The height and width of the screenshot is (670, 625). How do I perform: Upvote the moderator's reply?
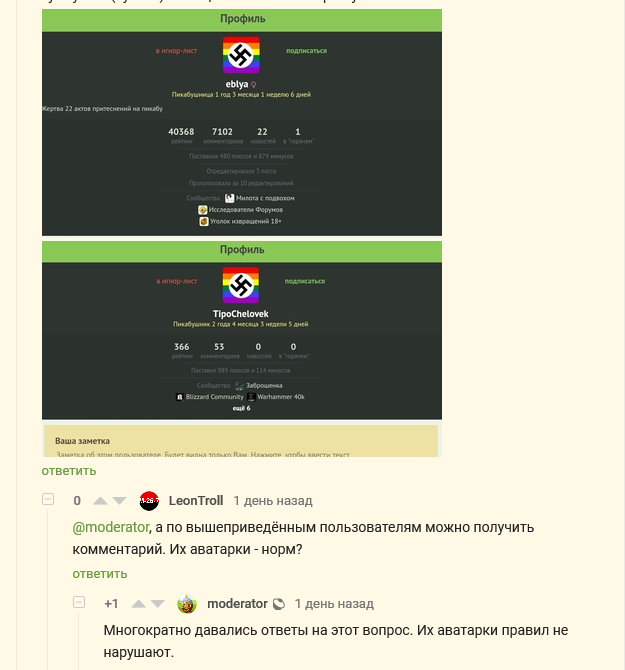tap(138, 604)
